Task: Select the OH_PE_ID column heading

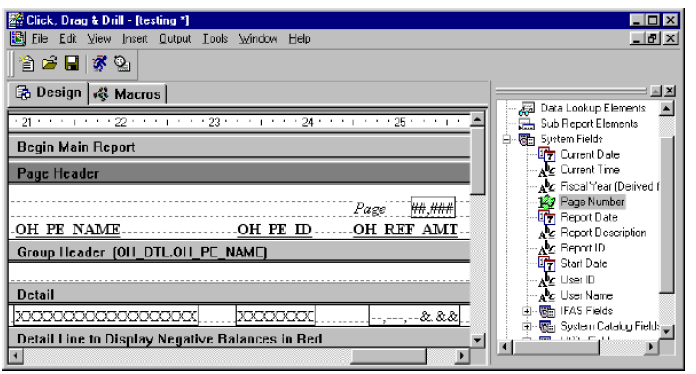Action: coord(275,229)
